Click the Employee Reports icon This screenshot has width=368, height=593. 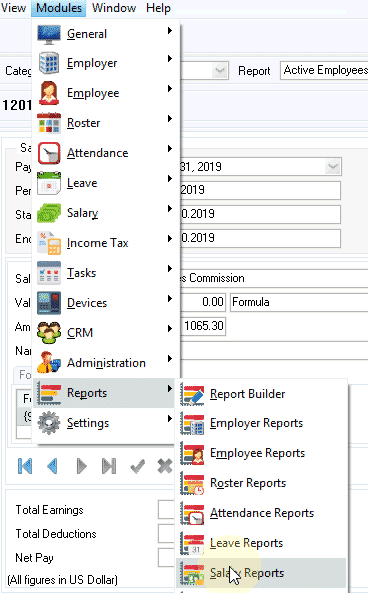[x=192, y=453]
